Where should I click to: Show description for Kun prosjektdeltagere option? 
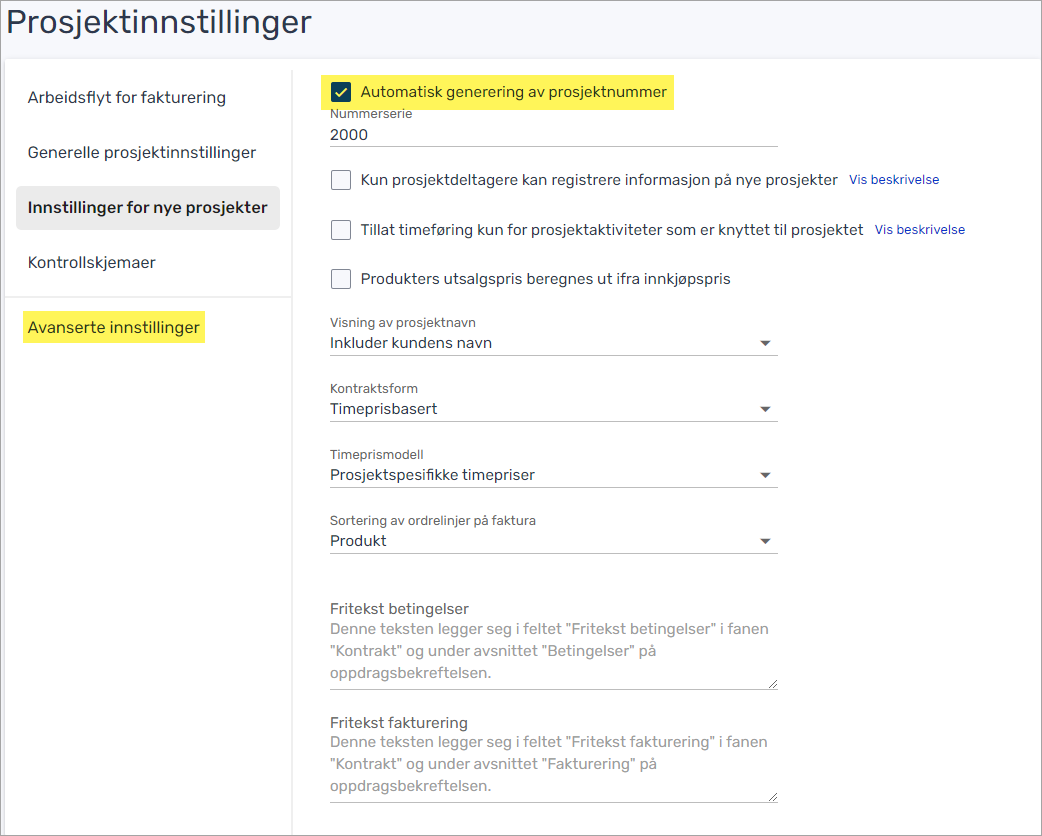894,179
